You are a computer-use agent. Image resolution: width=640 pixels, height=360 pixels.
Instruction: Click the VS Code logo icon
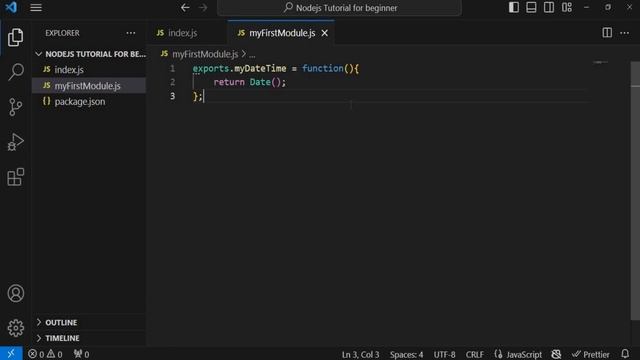click(x=11, y=7)
